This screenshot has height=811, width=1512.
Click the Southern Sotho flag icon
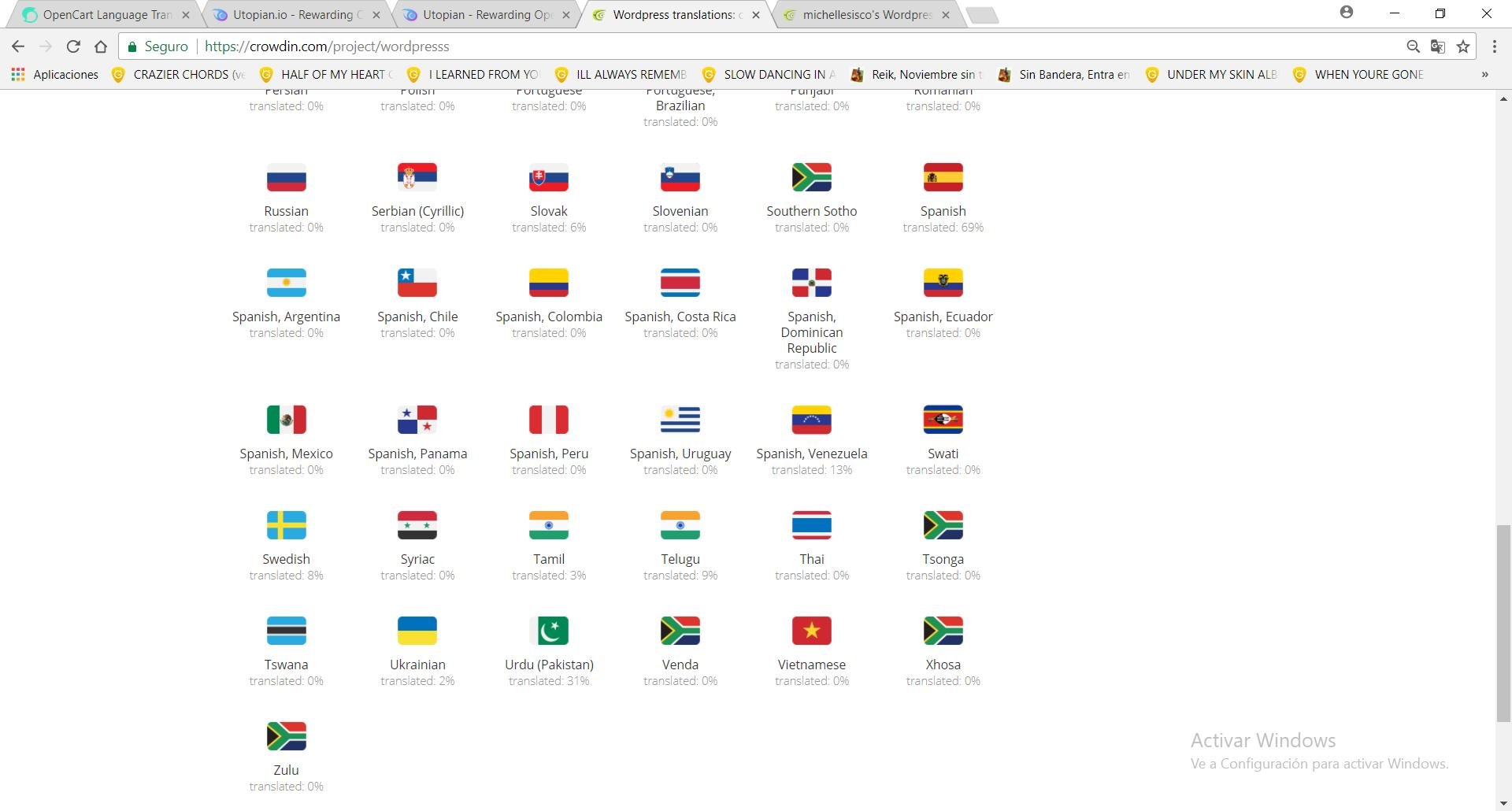(x=812, y=178)
